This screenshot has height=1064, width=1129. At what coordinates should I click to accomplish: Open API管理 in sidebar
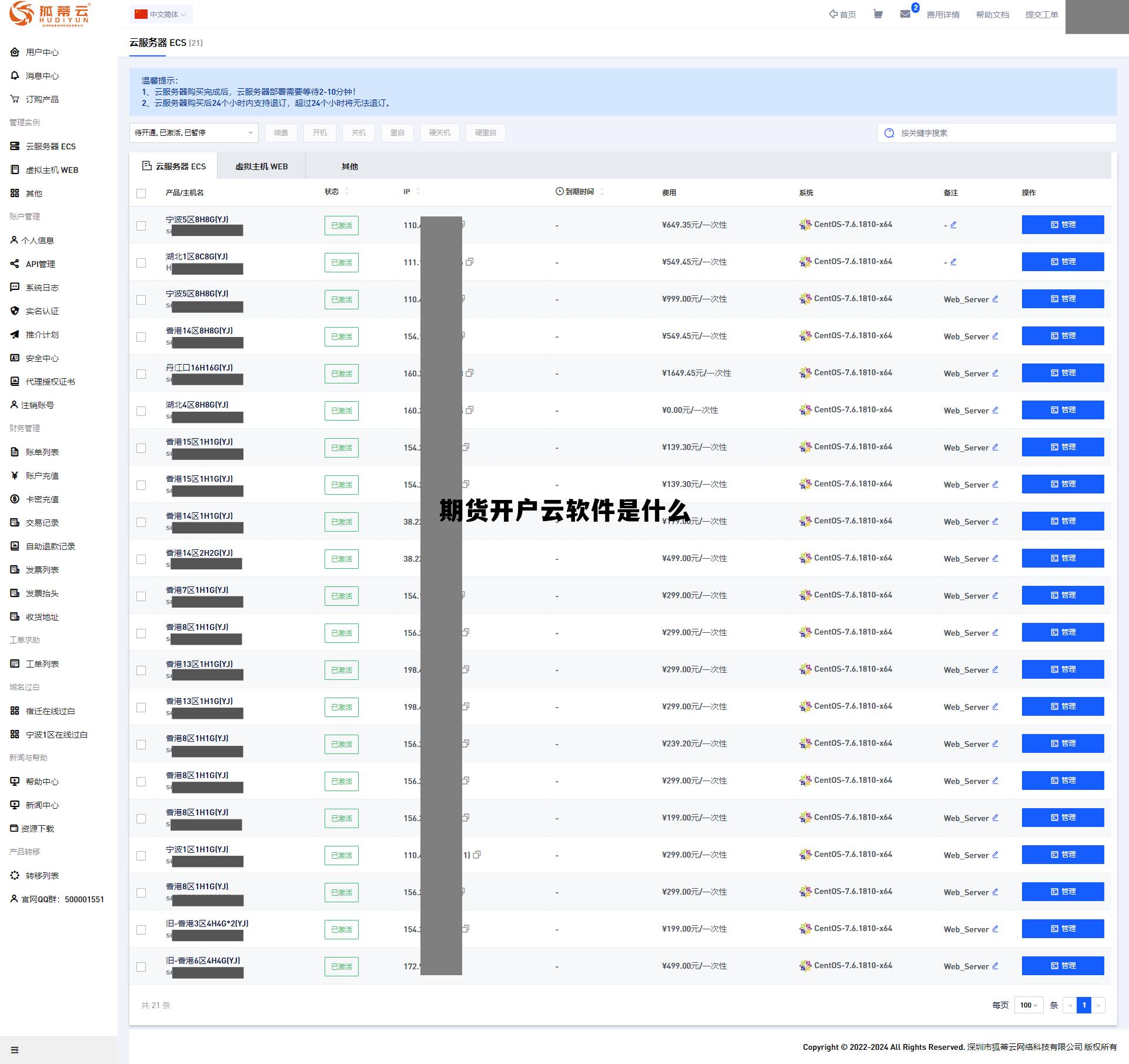40,264
